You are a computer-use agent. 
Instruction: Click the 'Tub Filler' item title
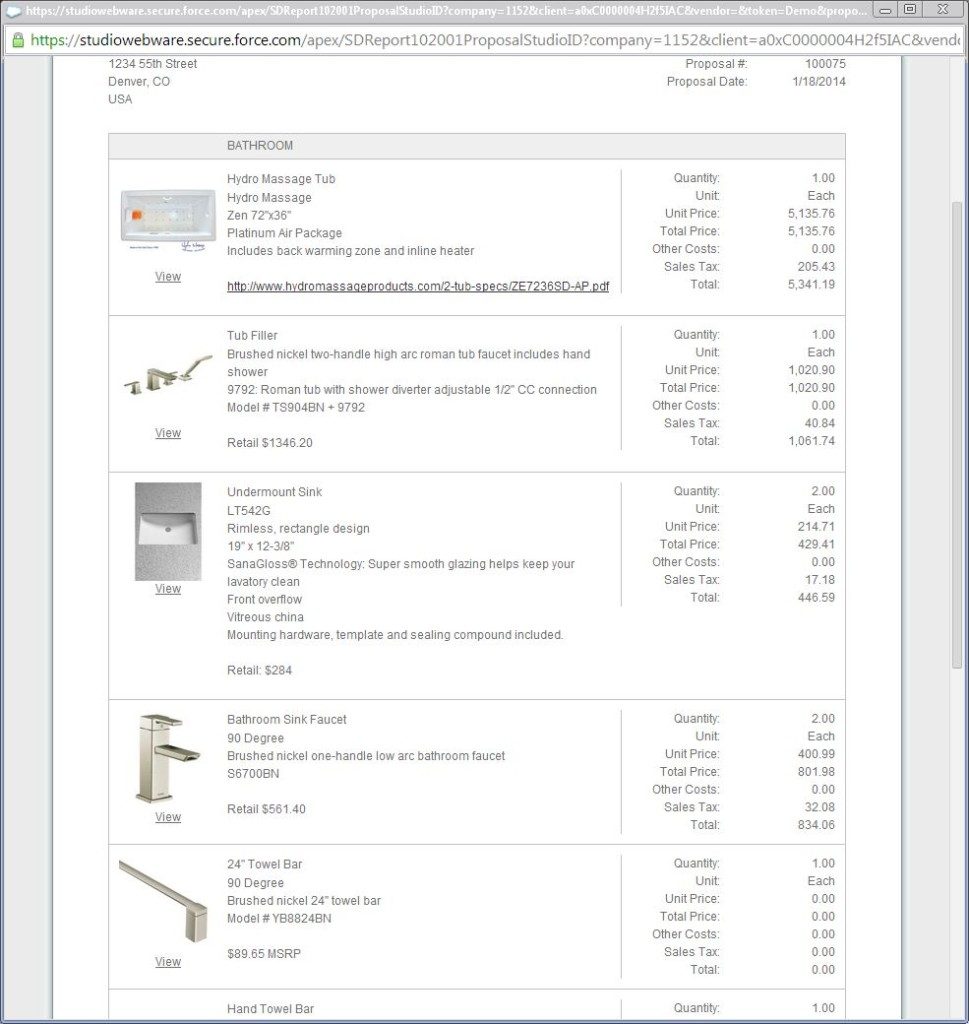[252, 336]
